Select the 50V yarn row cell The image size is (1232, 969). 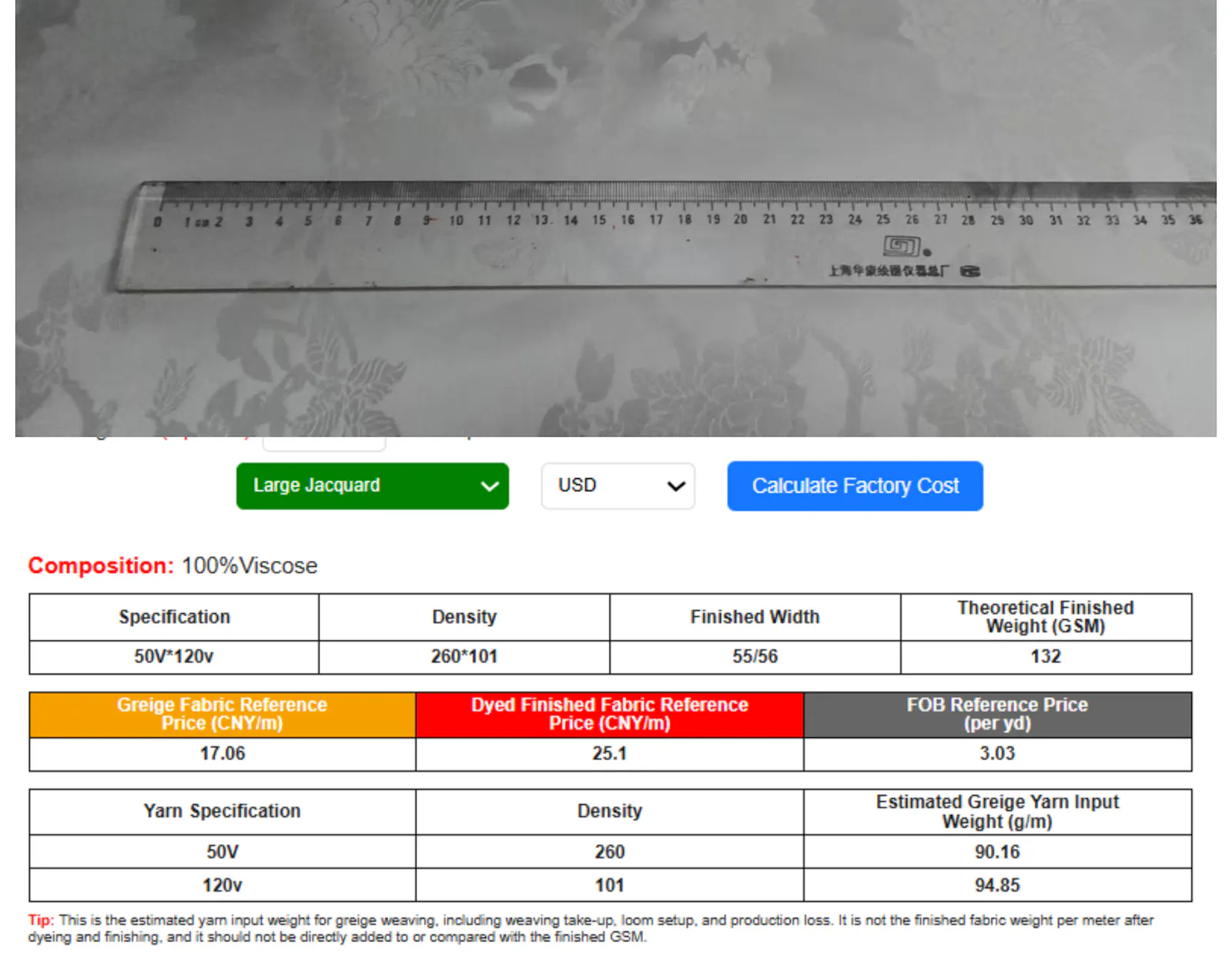point(223,852)
